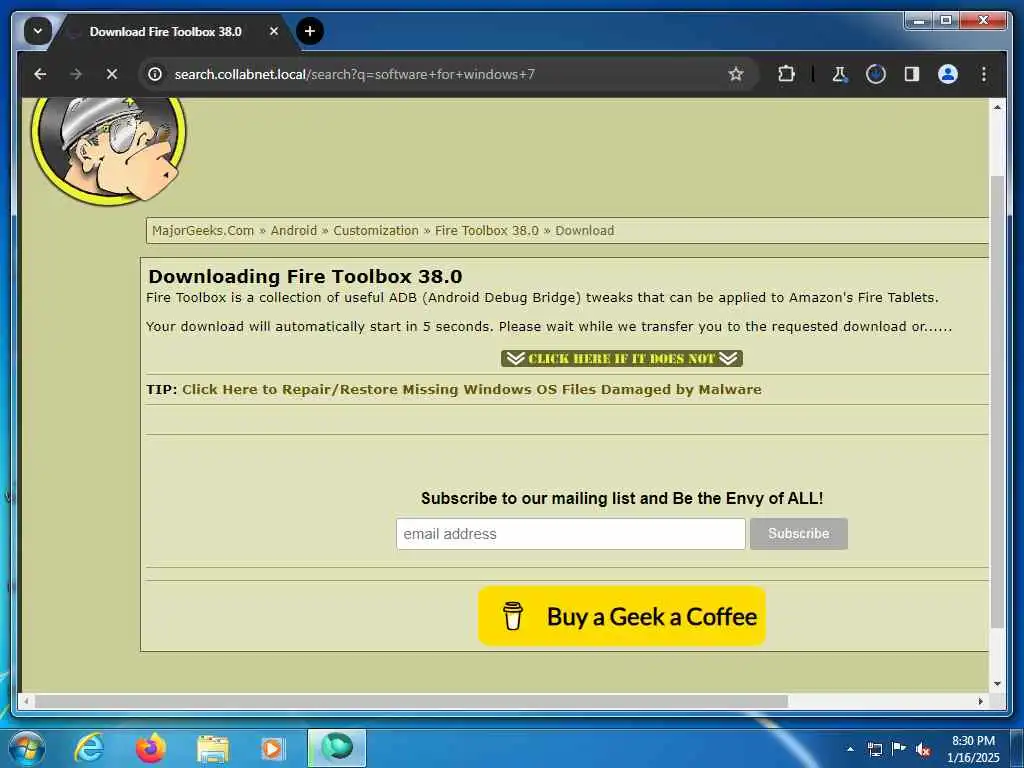The width and height of the screenshot is (1024, 768).
Task: Focus the email address input field
Action: (570, 534)
